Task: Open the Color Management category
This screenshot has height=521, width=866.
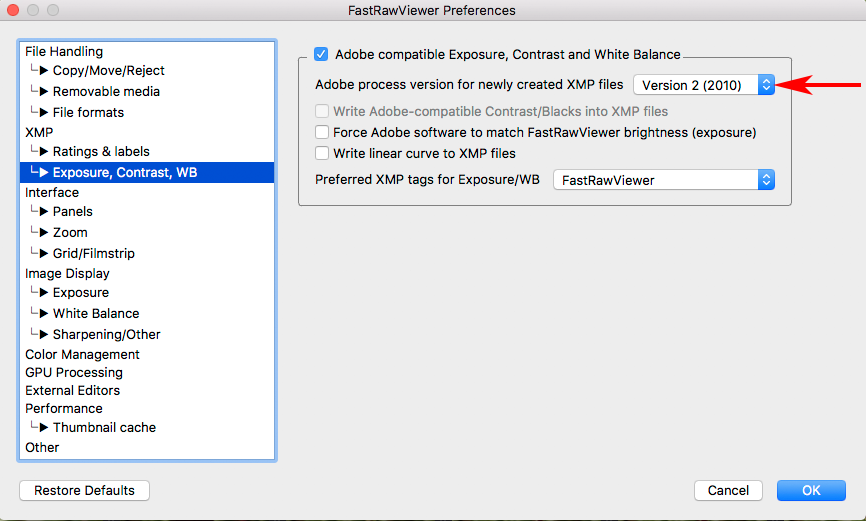Action: 82,354
